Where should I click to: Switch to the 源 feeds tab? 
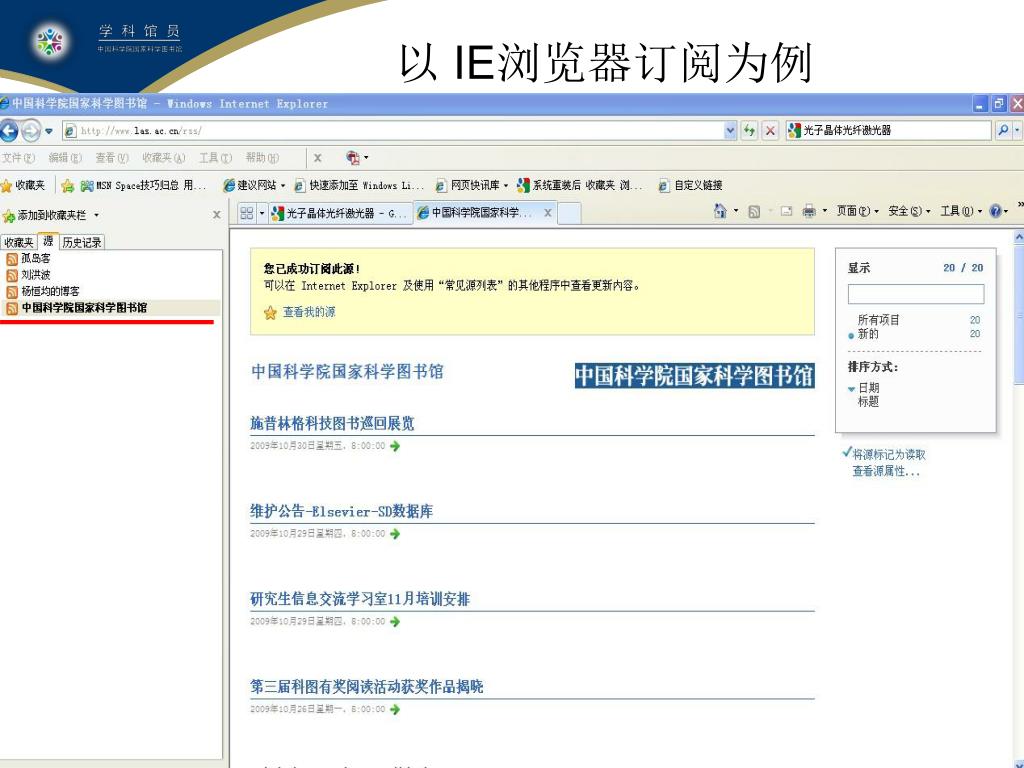48,241
